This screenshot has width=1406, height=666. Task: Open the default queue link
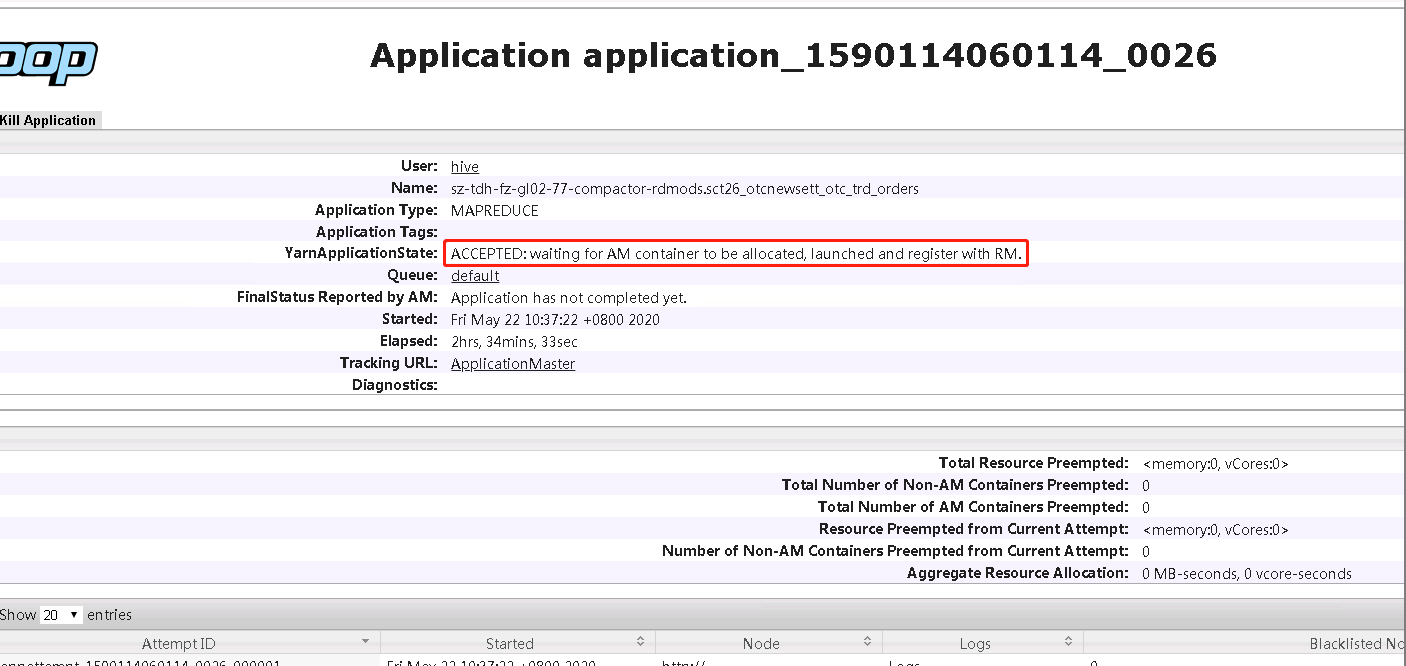475,276
